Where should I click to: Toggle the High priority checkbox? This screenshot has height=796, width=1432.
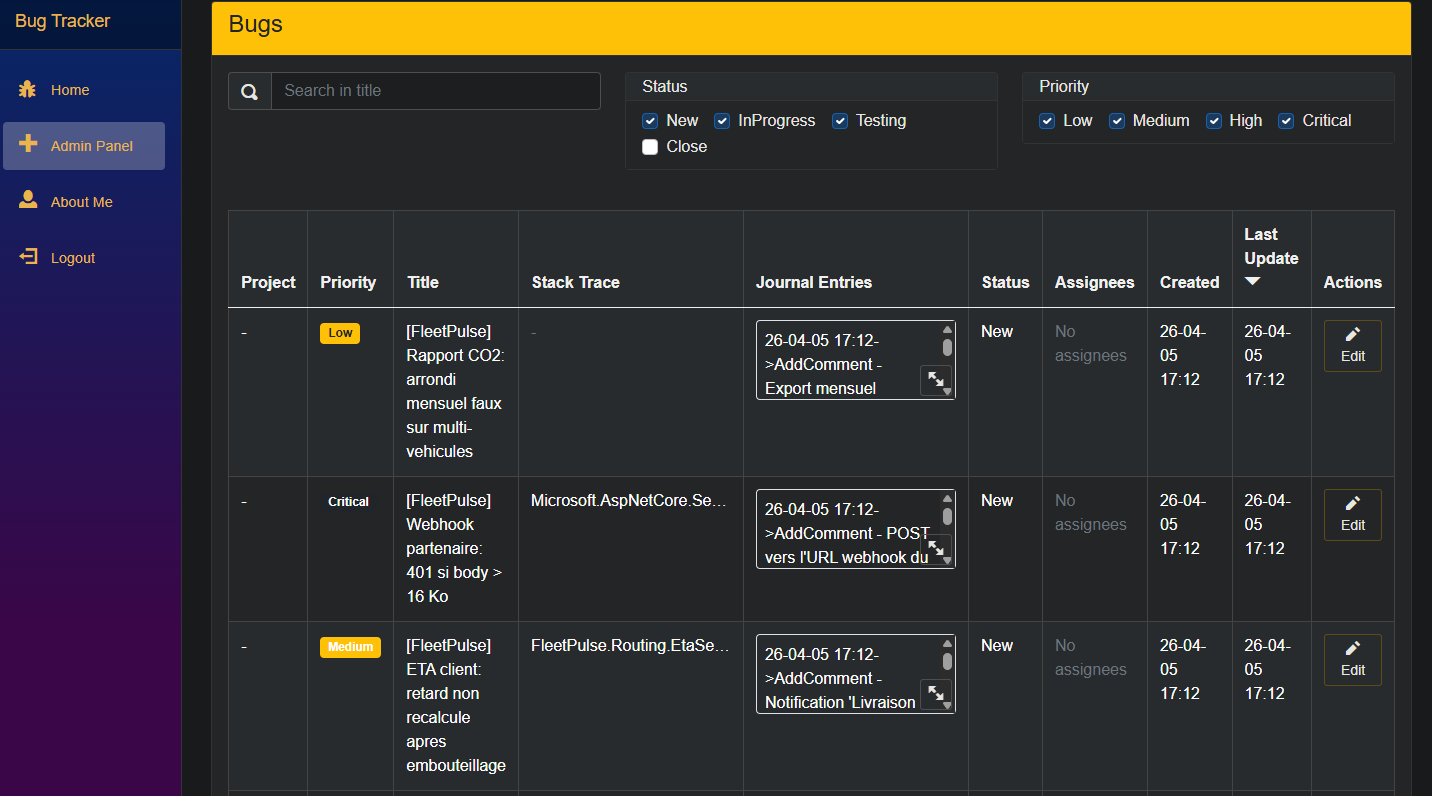pos(1214,121)
